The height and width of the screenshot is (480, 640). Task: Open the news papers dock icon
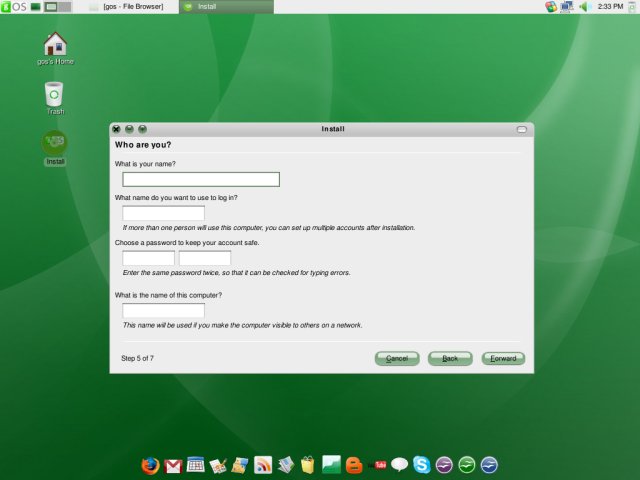(286, 465)
